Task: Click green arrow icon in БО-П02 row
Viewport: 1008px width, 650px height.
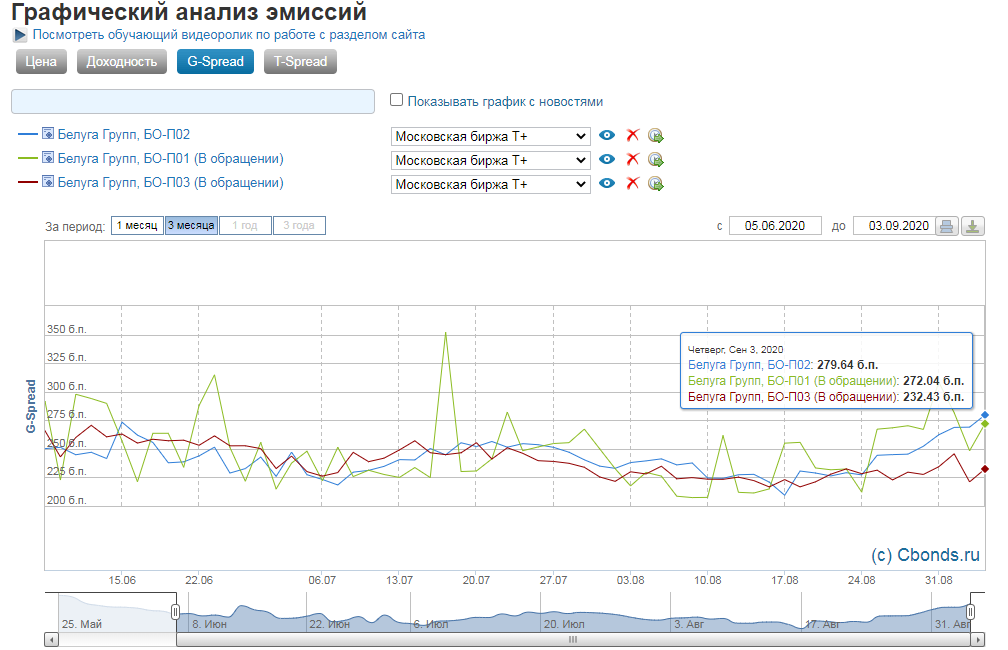Action: pyautogui.click(x=656, y=136)
